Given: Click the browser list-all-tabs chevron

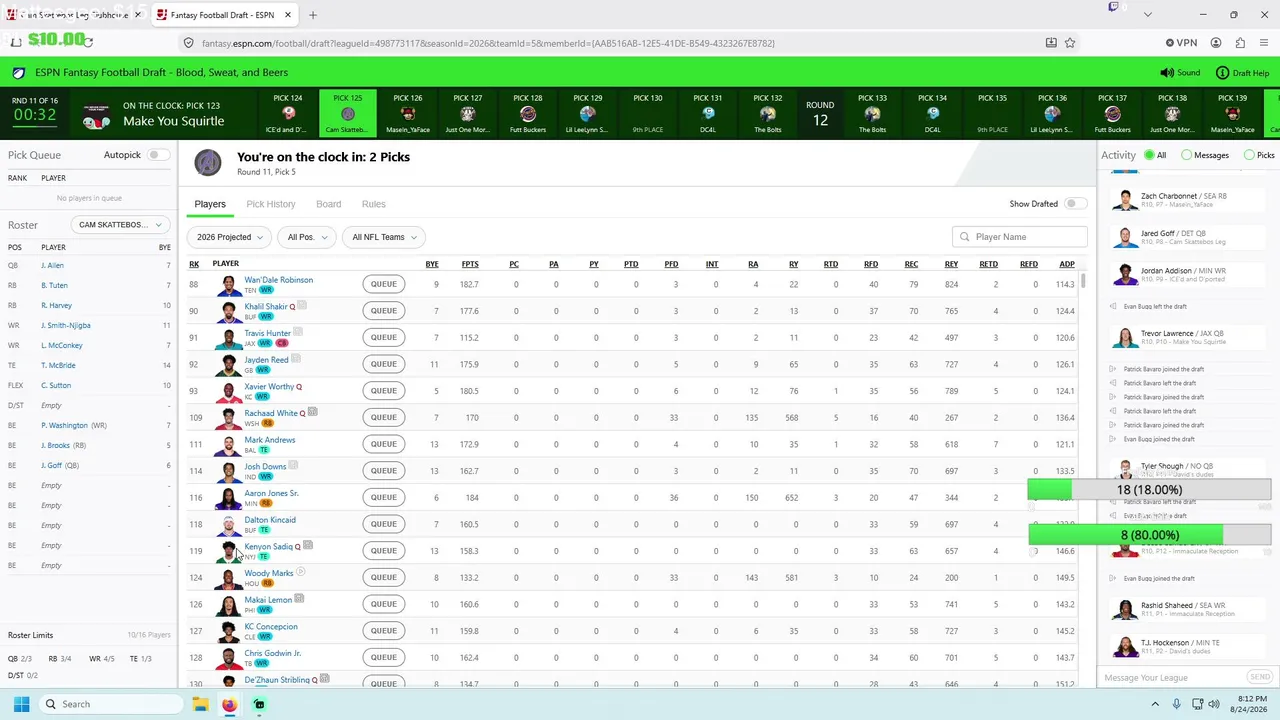Looking at the screenshot, I should (1147, 15).
